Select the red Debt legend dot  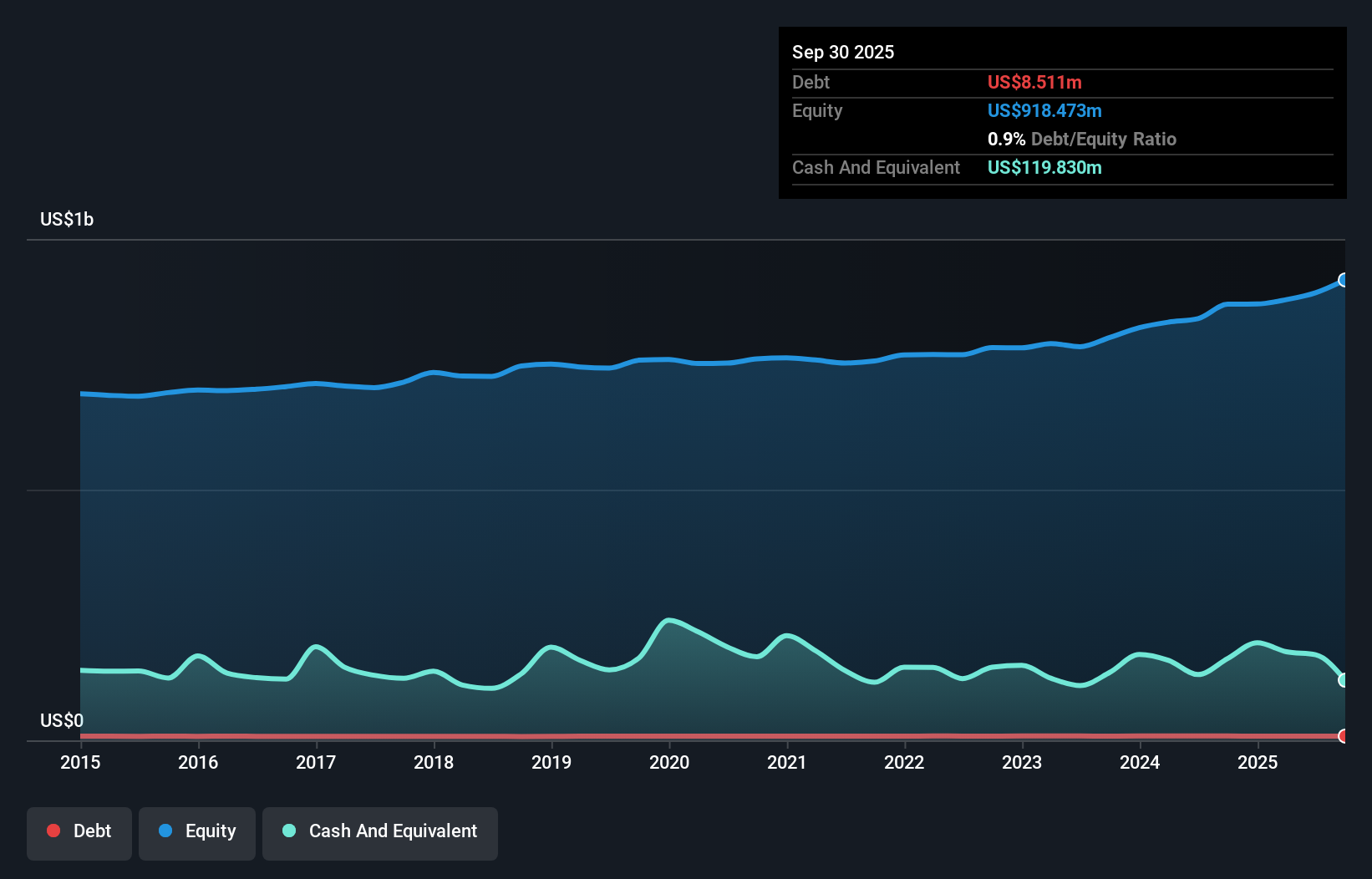click(53, 831)
